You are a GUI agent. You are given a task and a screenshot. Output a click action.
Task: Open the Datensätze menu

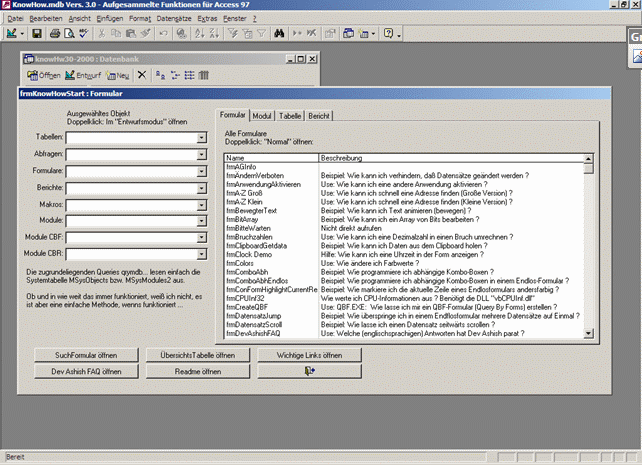pyautogui.click(x=174, y=18)
